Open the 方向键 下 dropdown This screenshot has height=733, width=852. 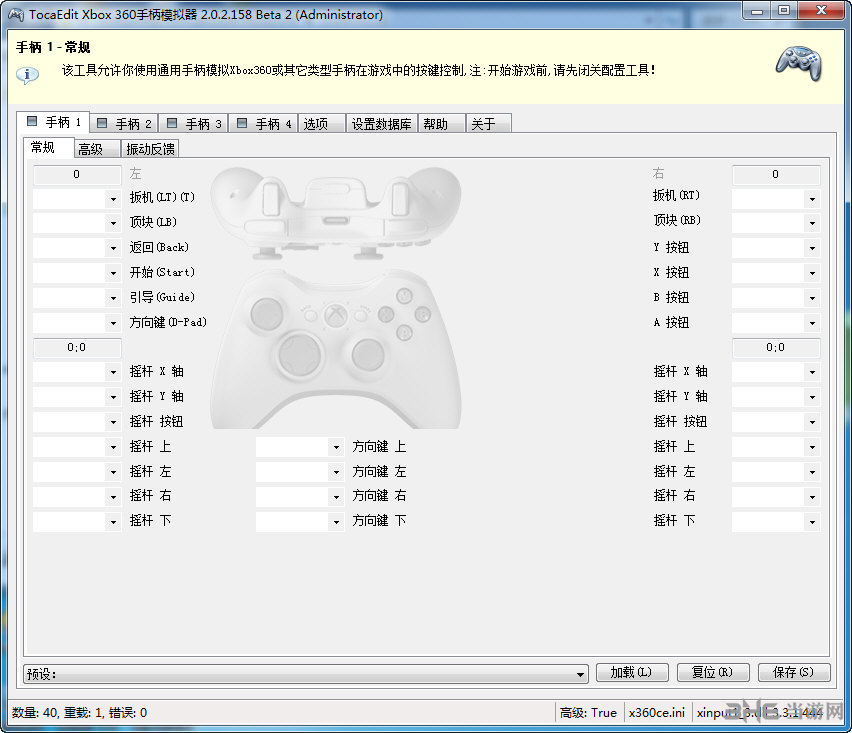300,522
